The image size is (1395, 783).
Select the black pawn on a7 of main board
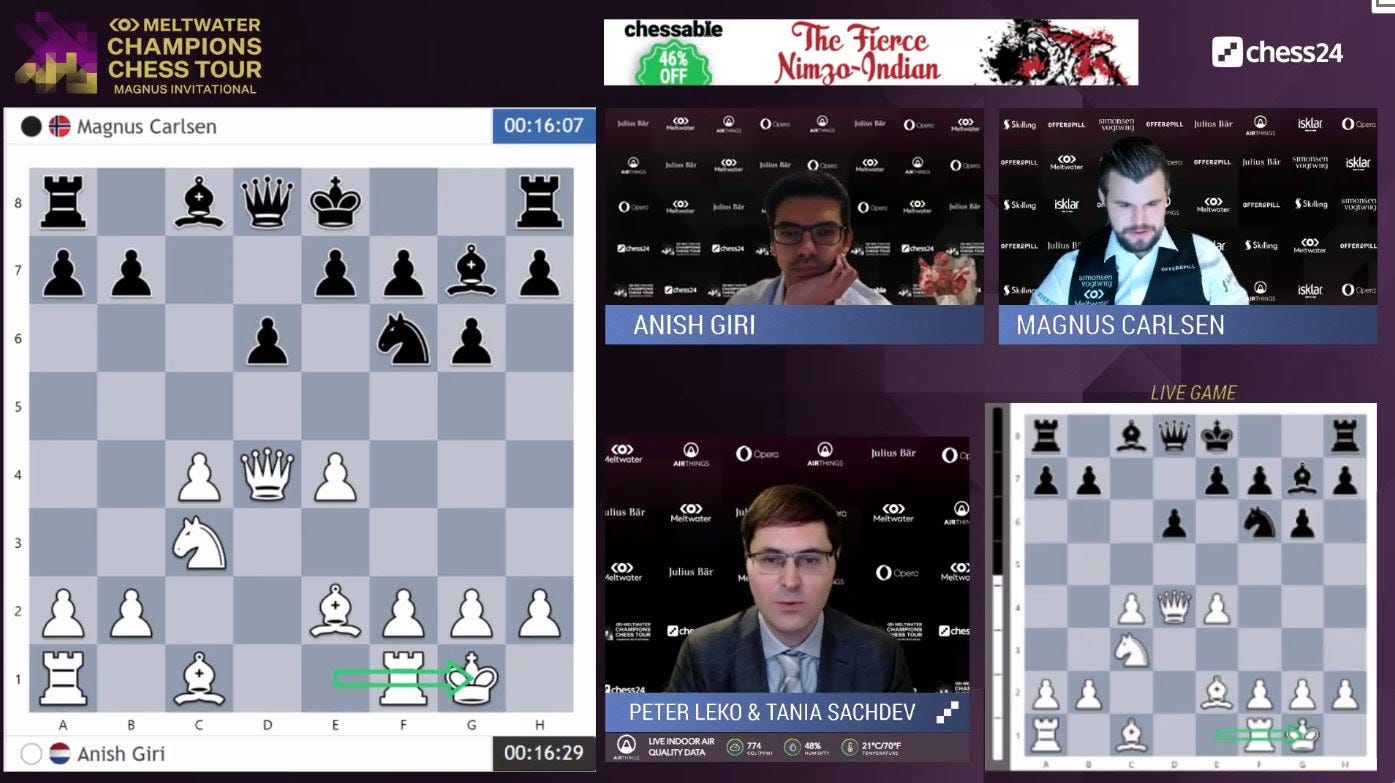pos(63,272)
